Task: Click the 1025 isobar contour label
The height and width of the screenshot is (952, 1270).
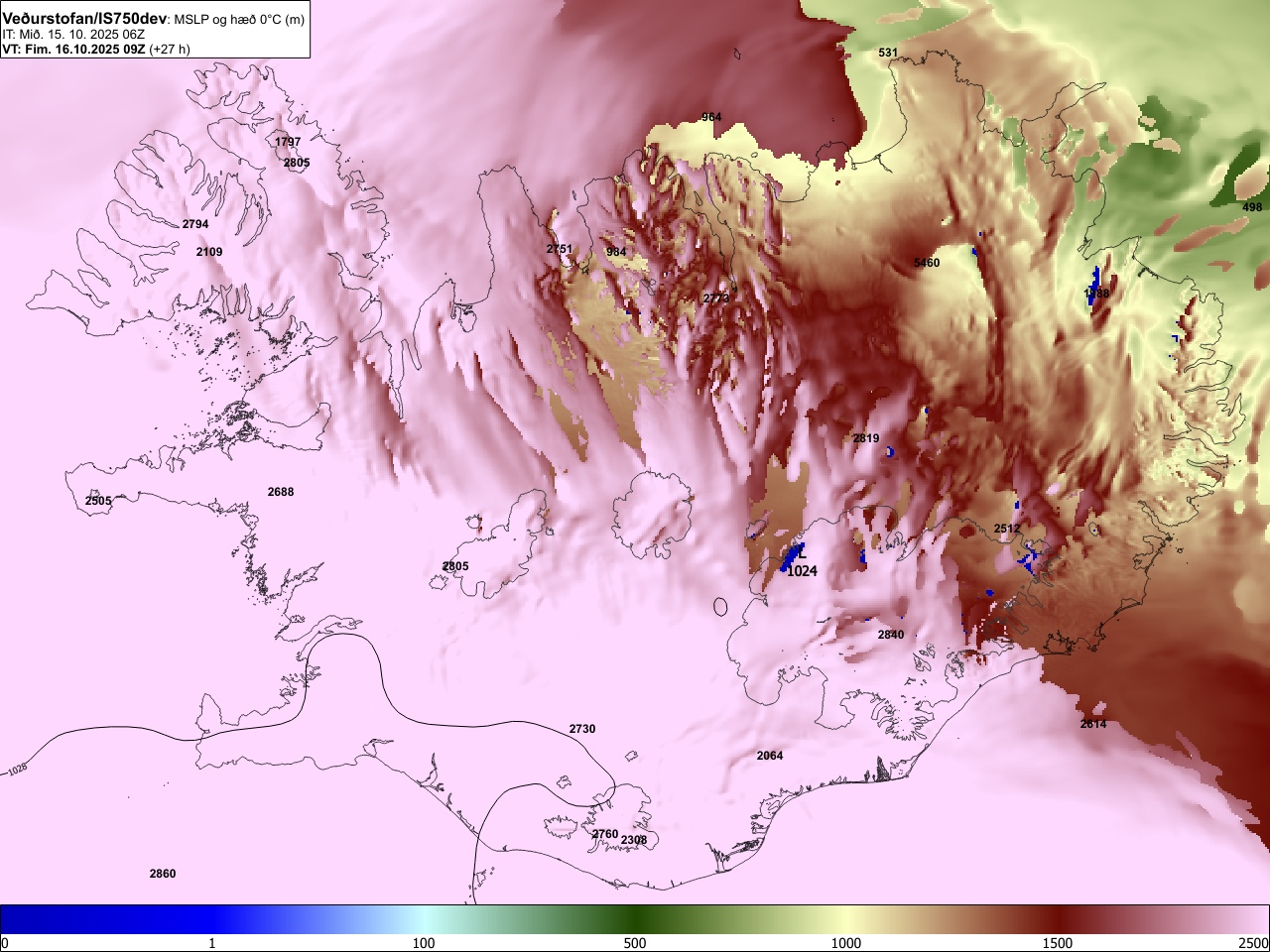Action: (x=17, y=771)
